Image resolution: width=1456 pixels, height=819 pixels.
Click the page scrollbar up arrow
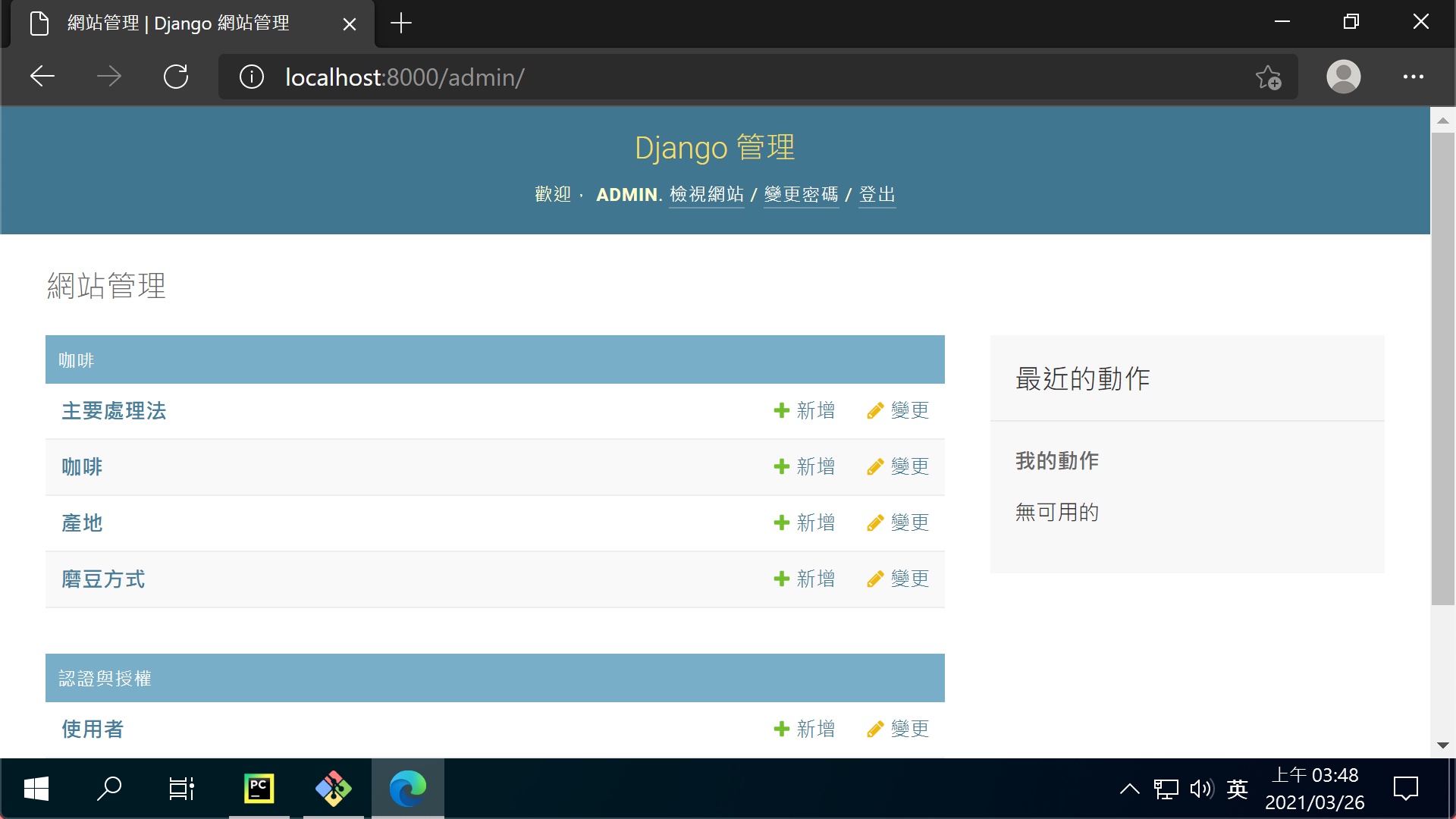coord(1443,121)
